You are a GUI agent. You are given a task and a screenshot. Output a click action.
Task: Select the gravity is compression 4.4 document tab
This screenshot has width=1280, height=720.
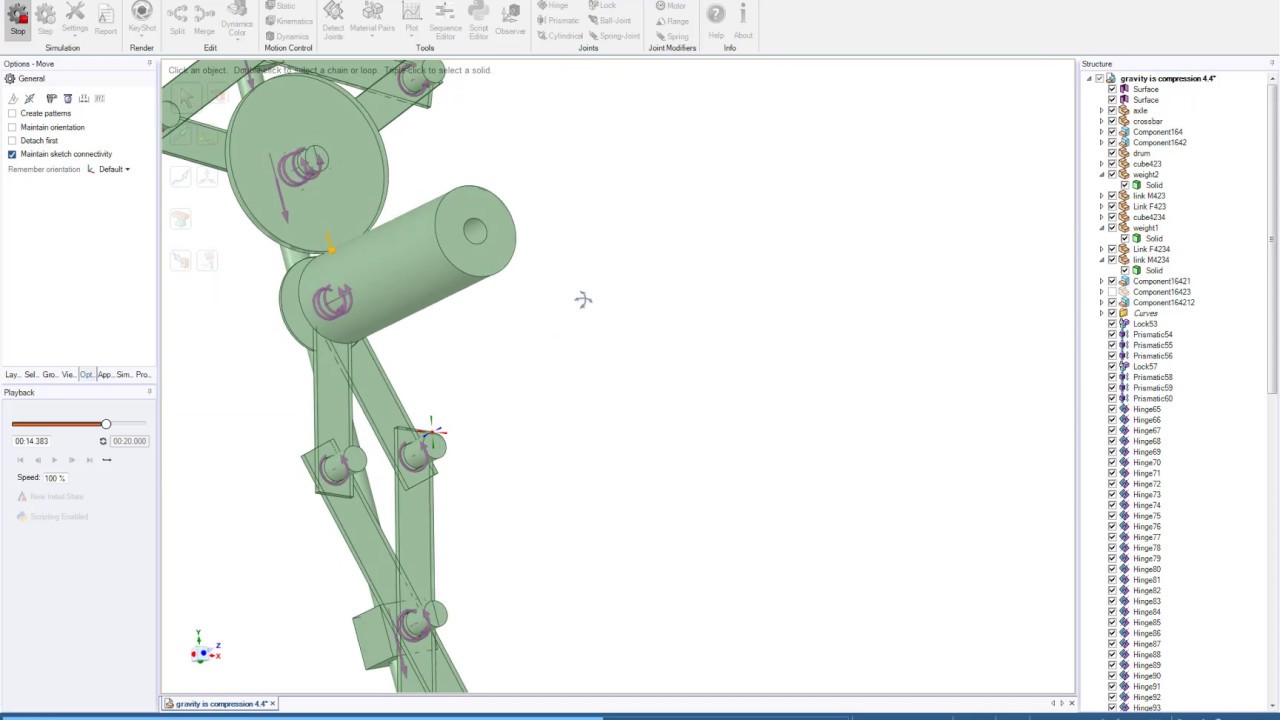pyautogui.click(x=220, y=704)
